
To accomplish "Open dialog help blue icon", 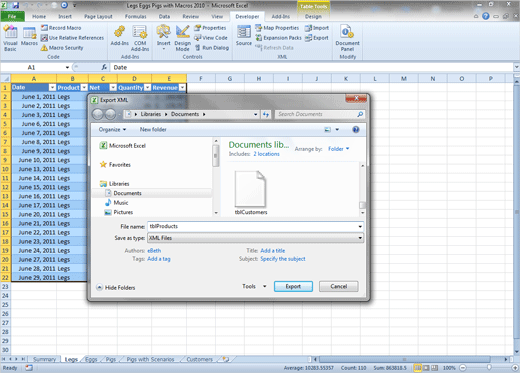I will (356, 130).
